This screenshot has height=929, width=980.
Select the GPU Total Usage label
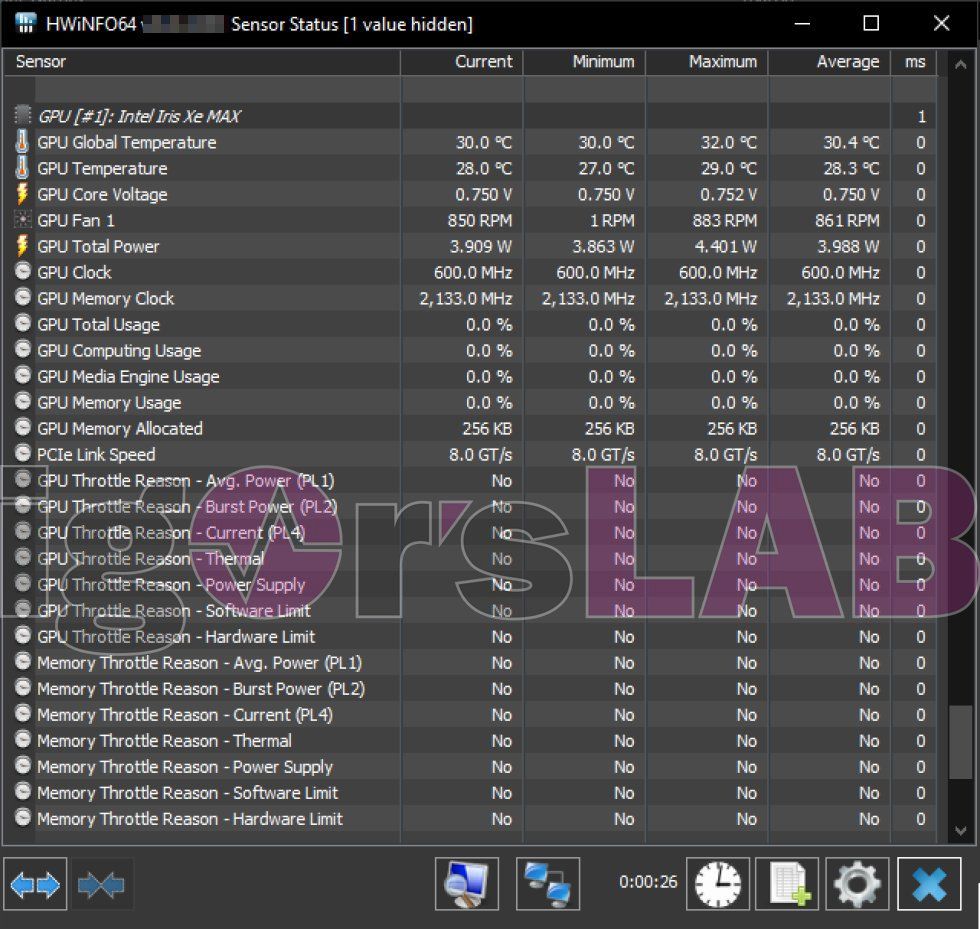click(99, 324)
